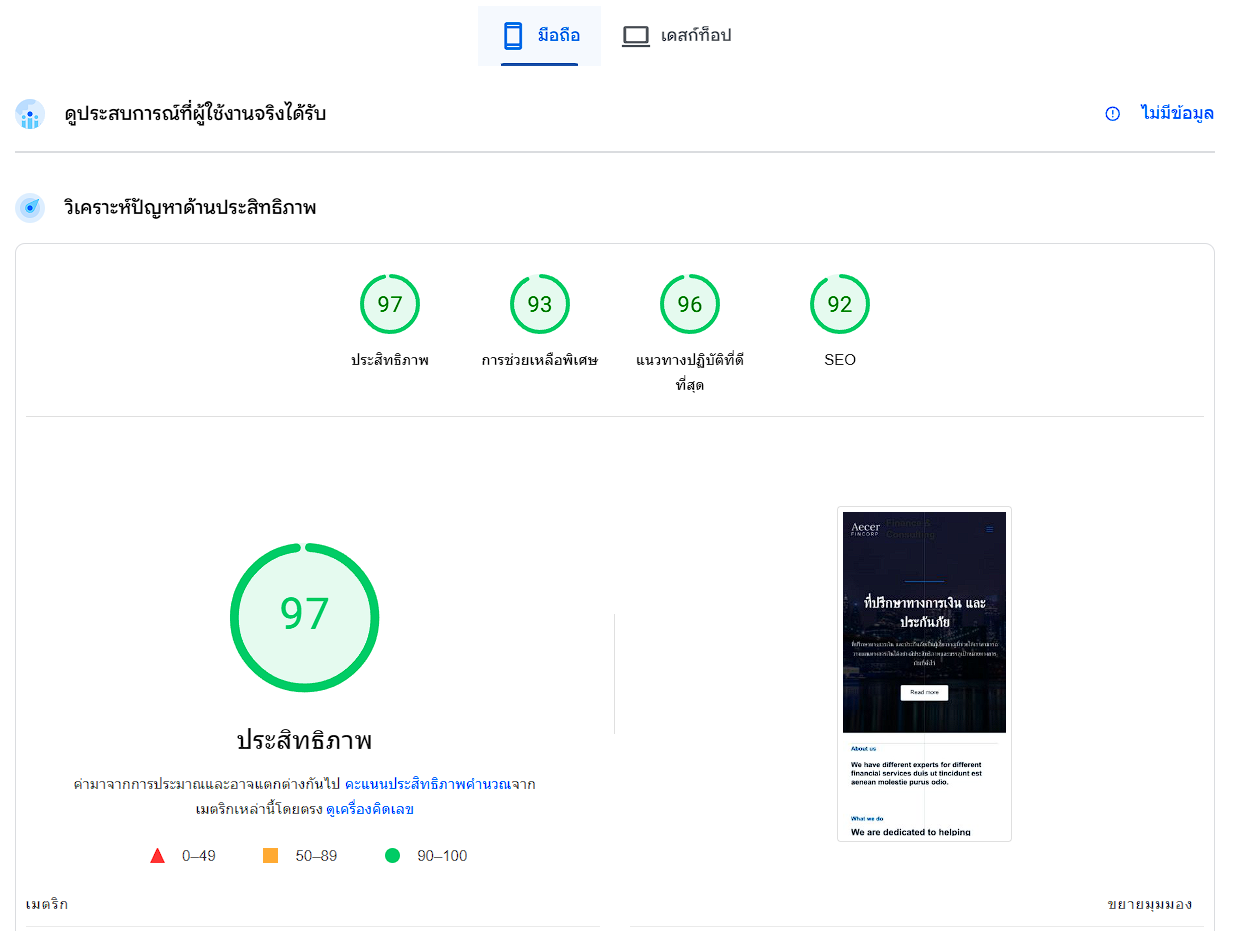Click the large 97 performance gauge
Screen dimensions: 1238x931
304,617
